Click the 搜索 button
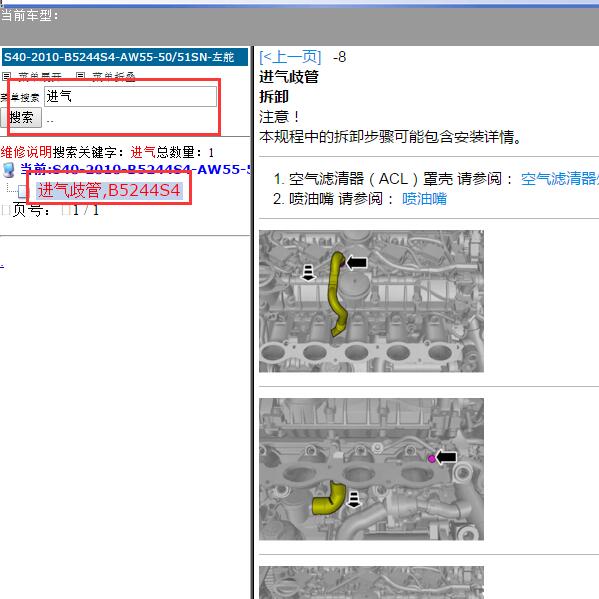 pyautogui.click(x=21, y=117)
